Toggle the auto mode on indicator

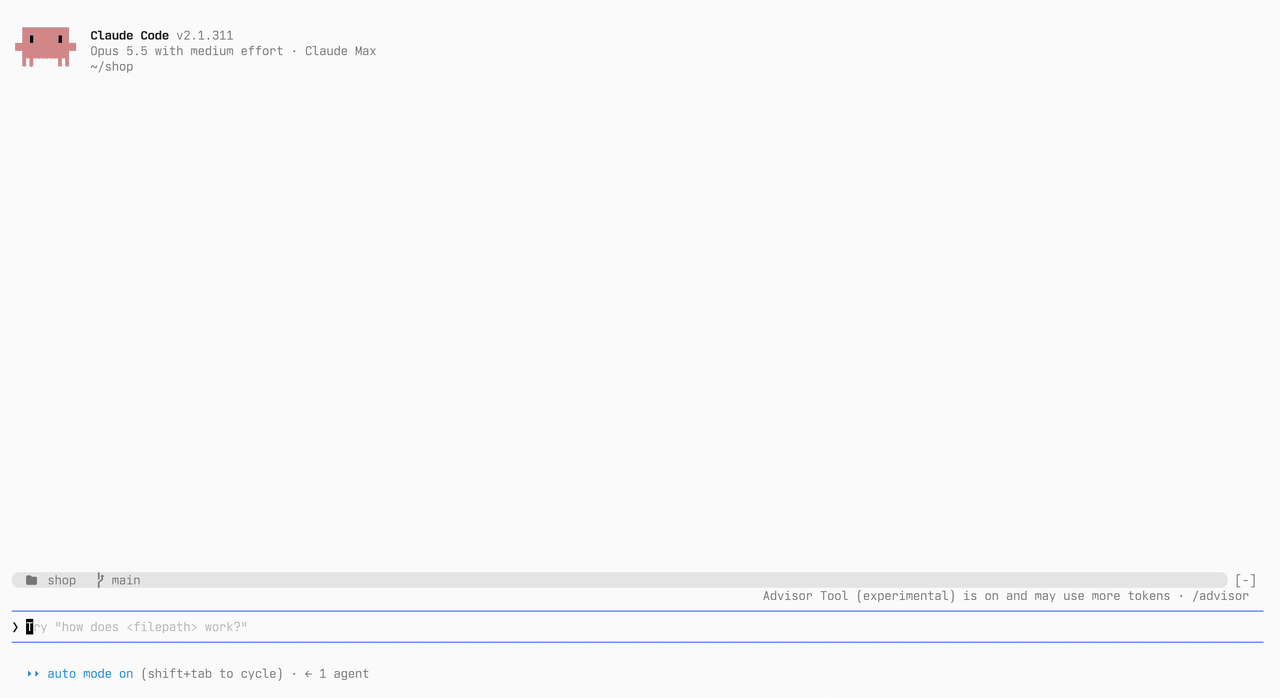coord(90,674)
